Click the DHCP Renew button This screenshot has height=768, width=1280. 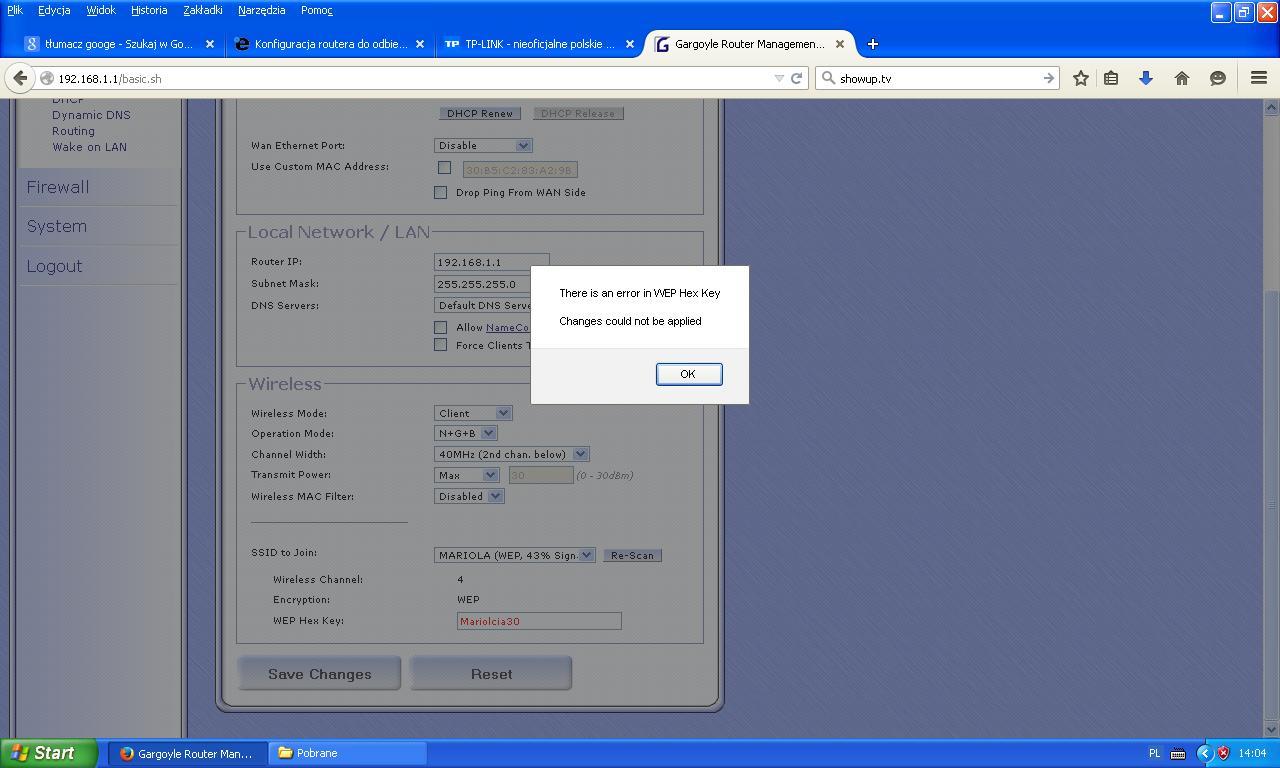[480, 113]
